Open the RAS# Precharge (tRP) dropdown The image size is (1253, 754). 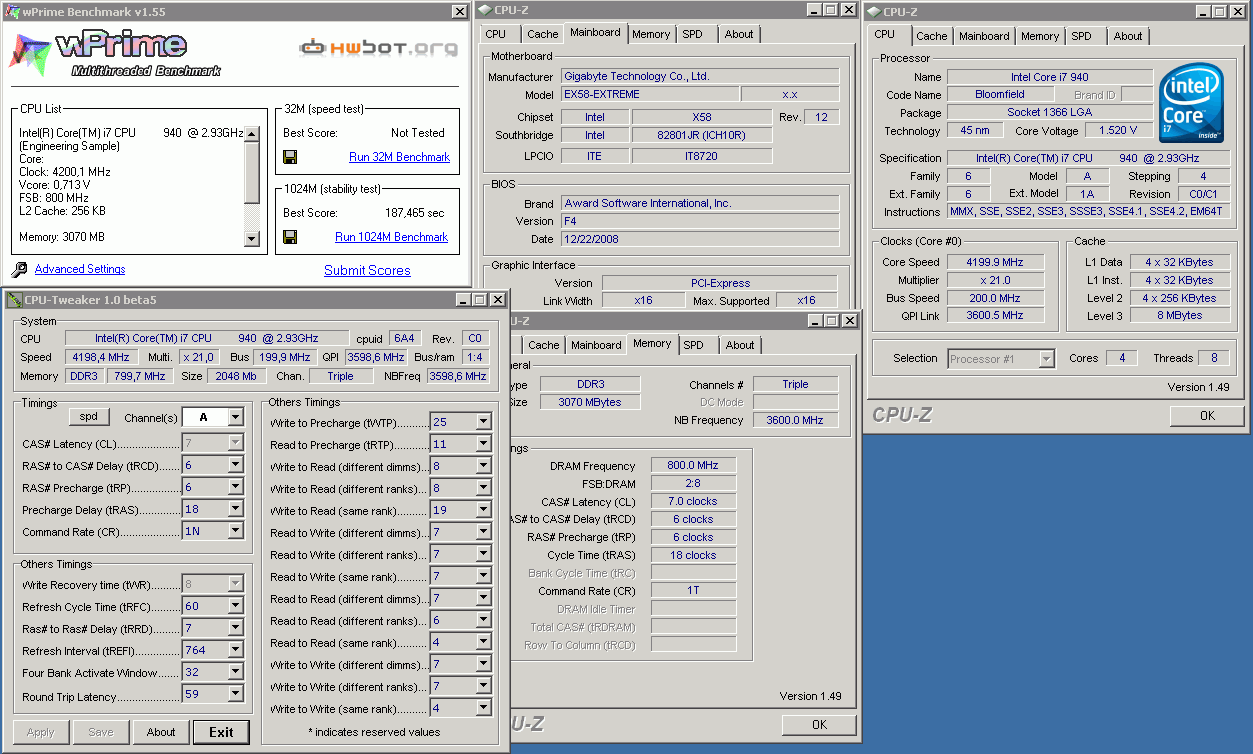coord(235,487)
